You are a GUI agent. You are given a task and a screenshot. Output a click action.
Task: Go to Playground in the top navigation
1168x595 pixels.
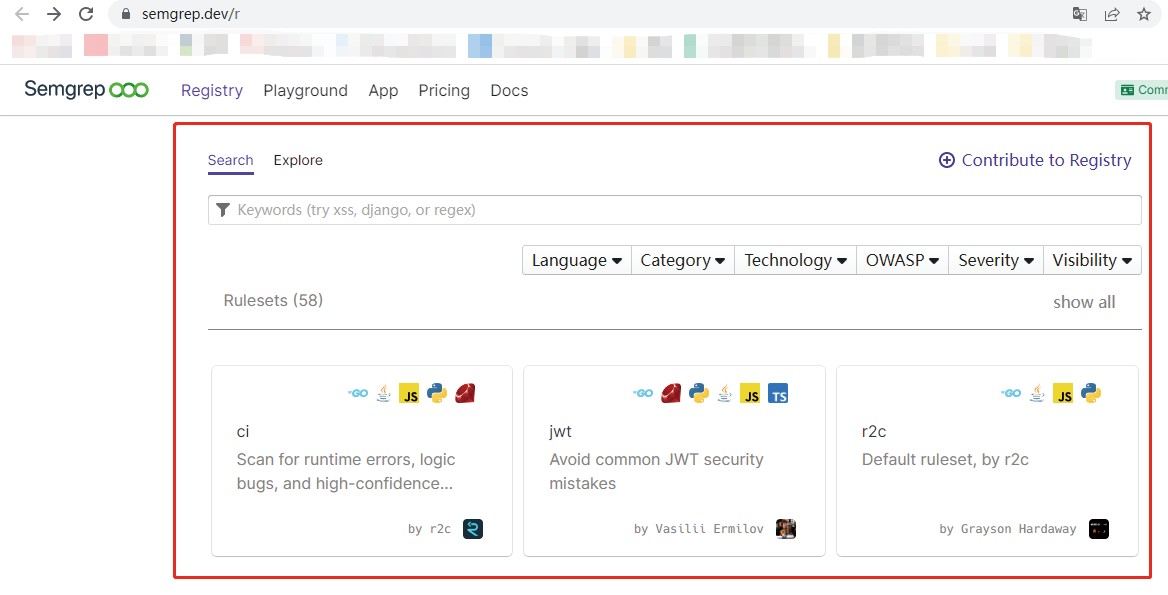(305, 90)
